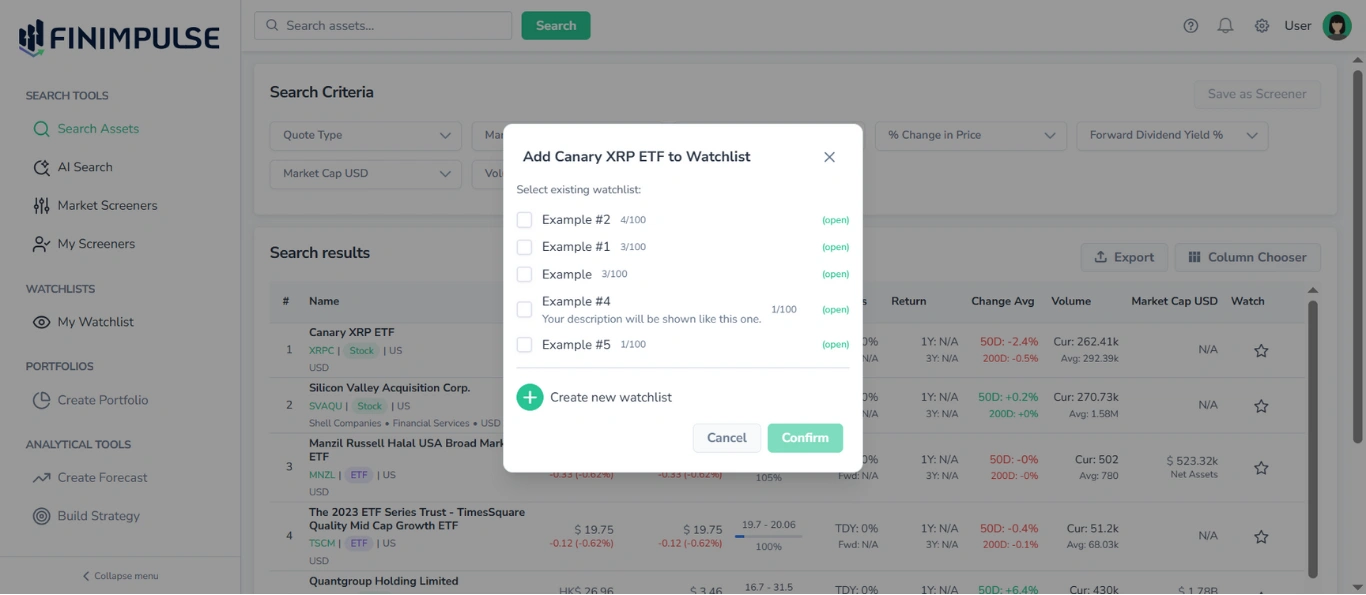Open the Forward Dividend Yield % dropdown
Viewport: 1366px width, 595px height.
pyautogui.click(x=1171, y=135)
